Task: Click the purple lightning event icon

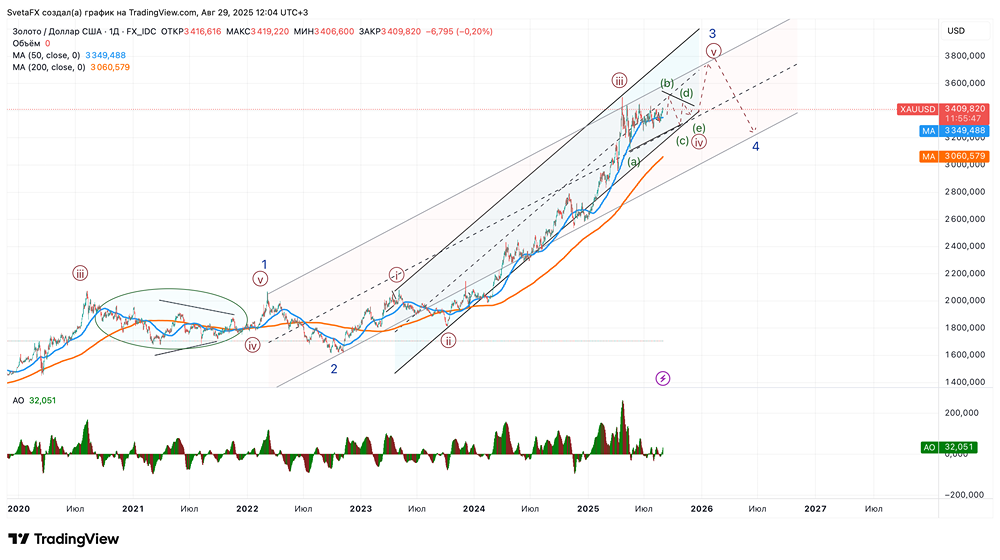Action: 663,379
